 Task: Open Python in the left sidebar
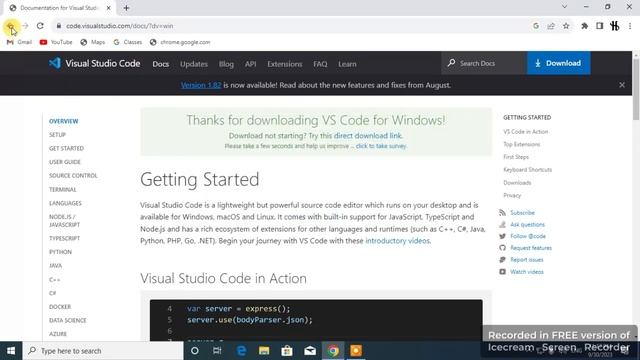coord(60,252)
